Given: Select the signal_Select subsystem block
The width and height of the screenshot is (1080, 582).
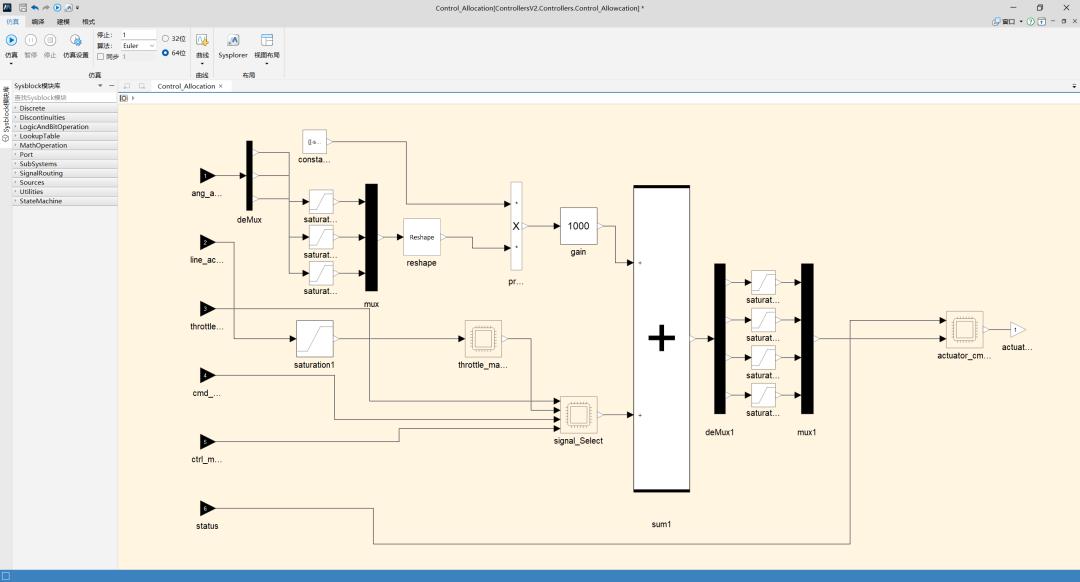Looking at the screenshot, I should (579, 415).
